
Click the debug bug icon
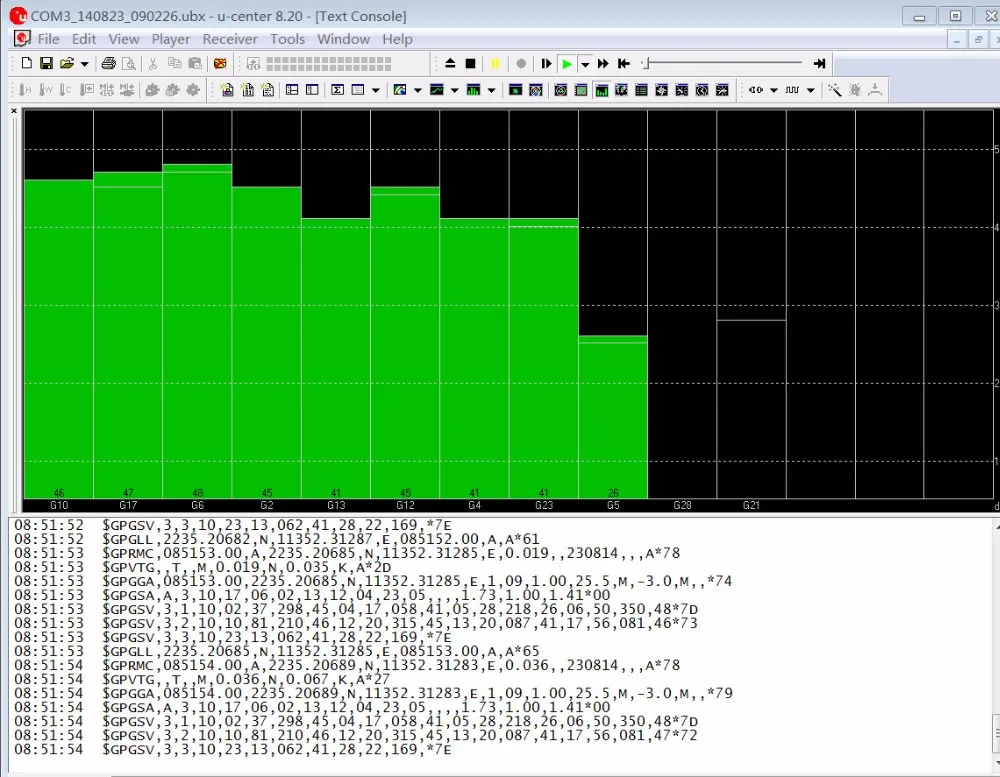point(855,90)
